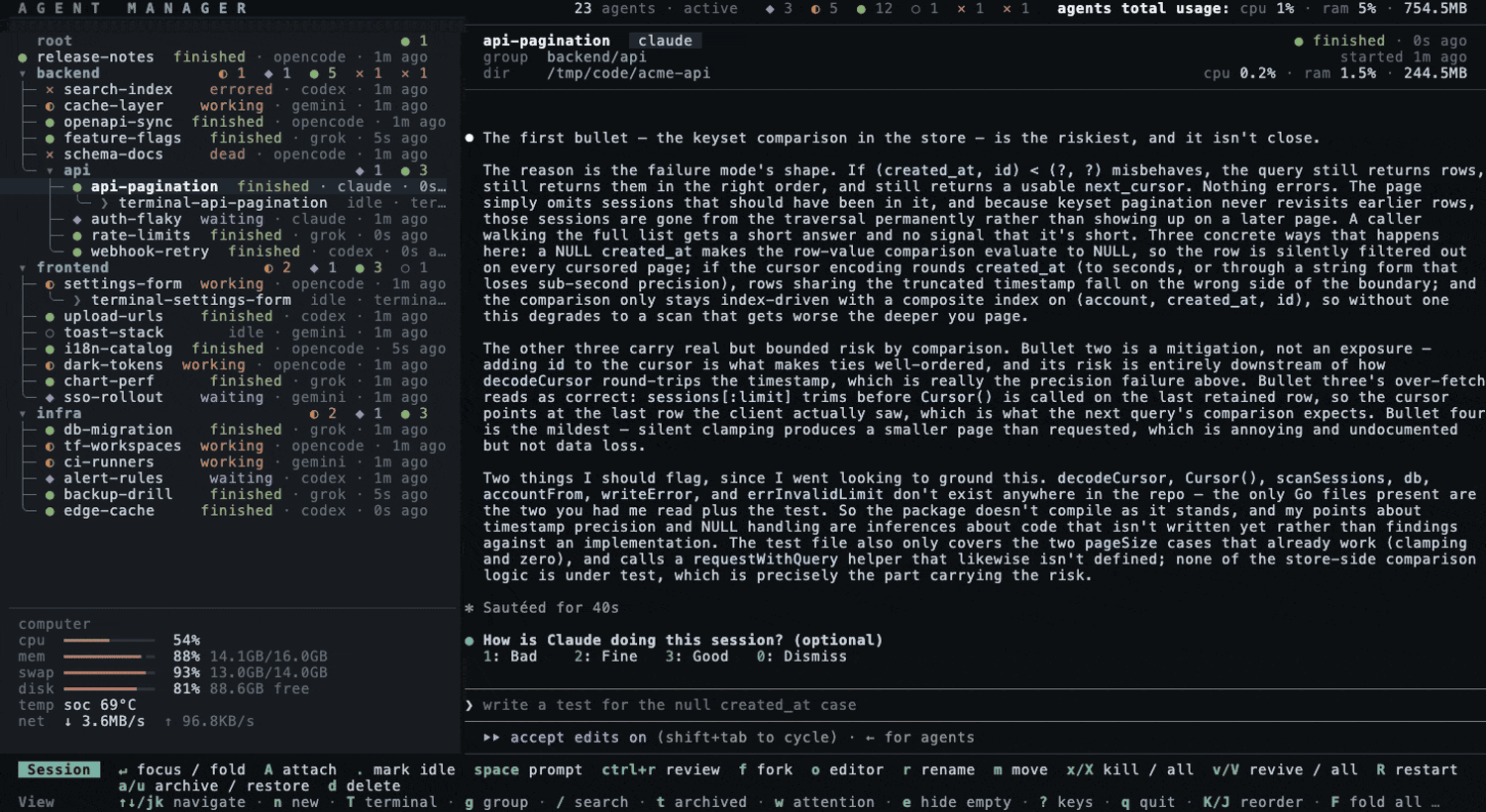Click the fork shortcut in footer
This screenshot has width=1486, height=812.
[766, 770]
